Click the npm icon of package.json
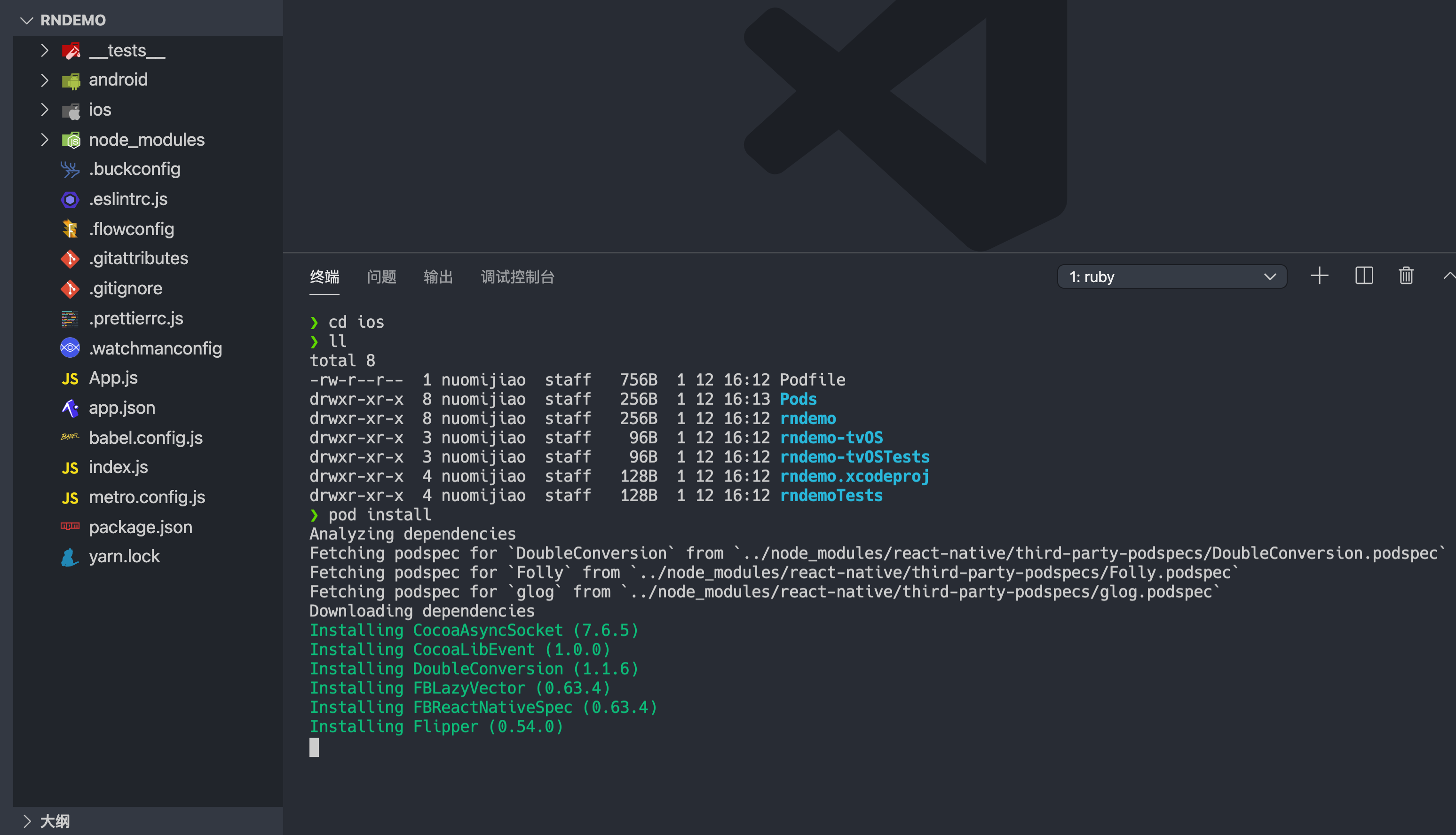The height and width of the screenshot is (835, 1456). (x=70, y=527)
